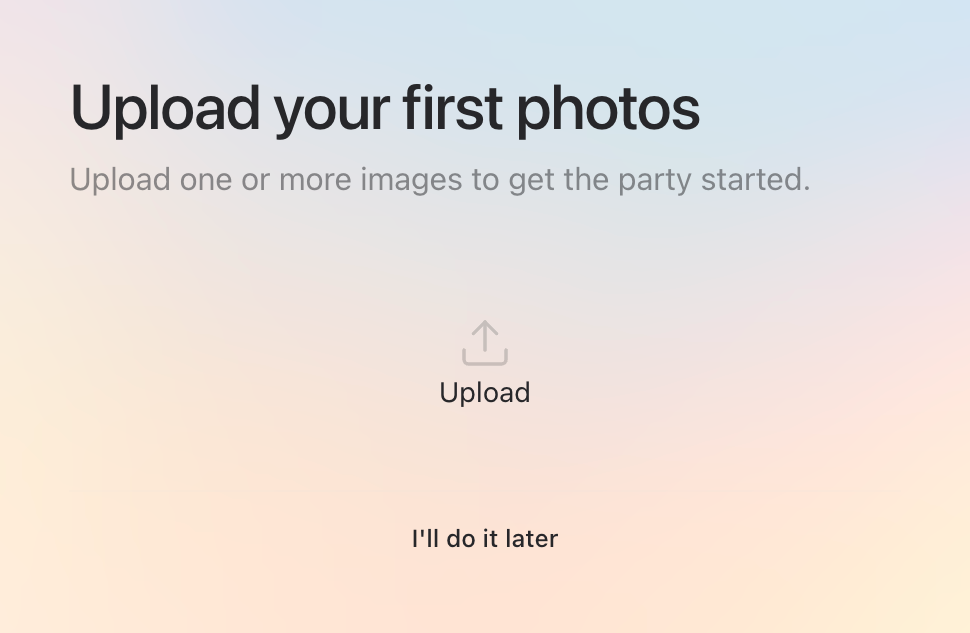The image size is (970, 633).
Task: Click the Upload your first photos heading
Action: pos(385,108)
